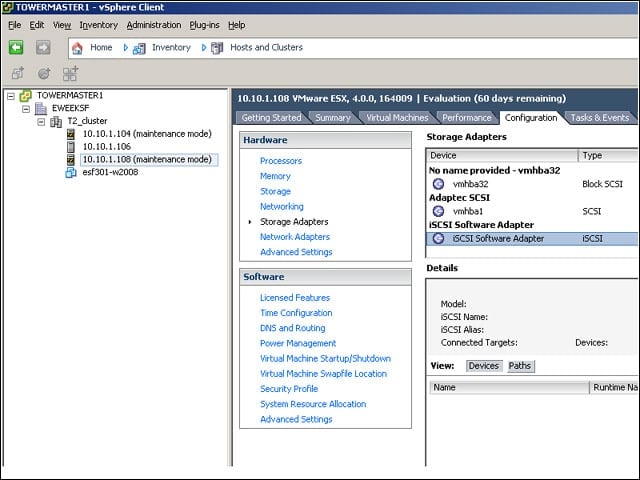The image size is (640, 480).
Task: Open the dropdown arrow after Home
Action: click(126, 48)
